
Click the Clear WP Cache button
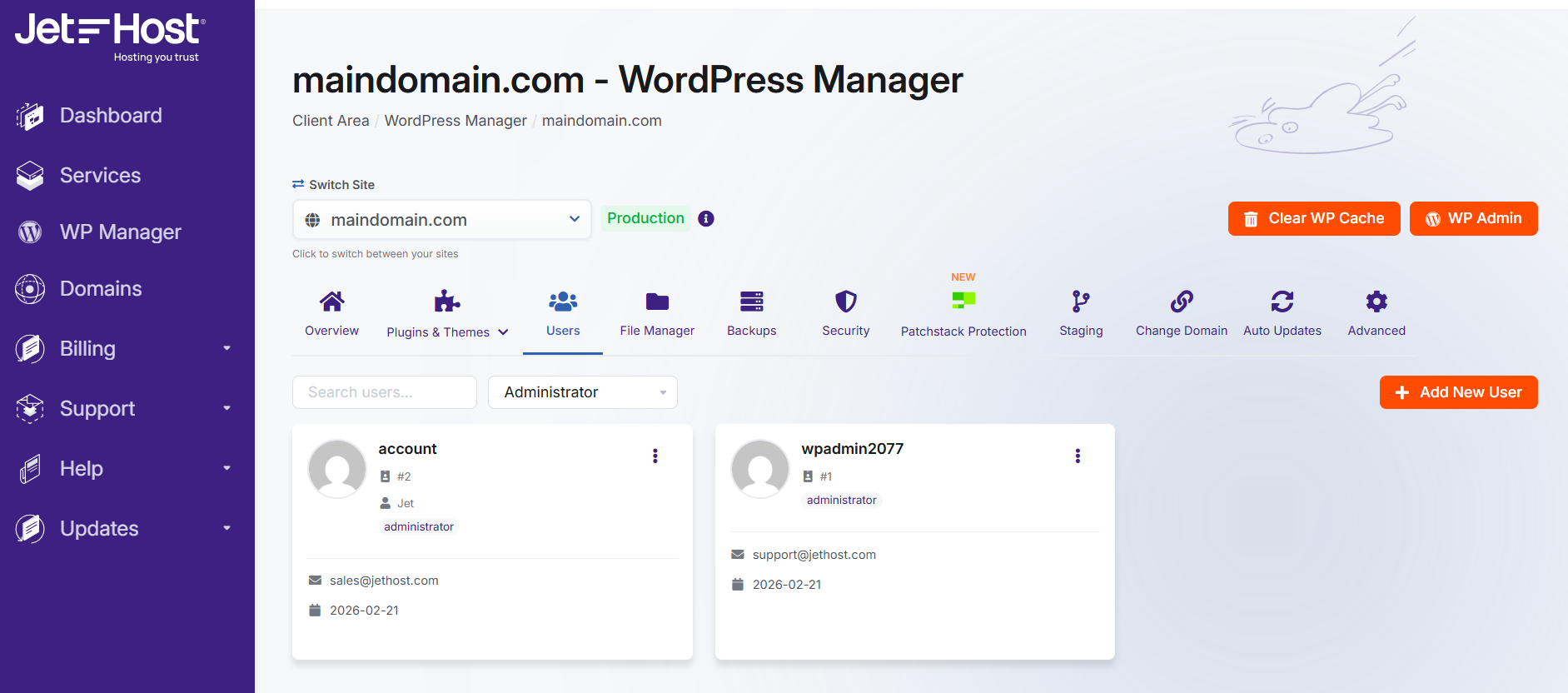[x=1314, y=219]
